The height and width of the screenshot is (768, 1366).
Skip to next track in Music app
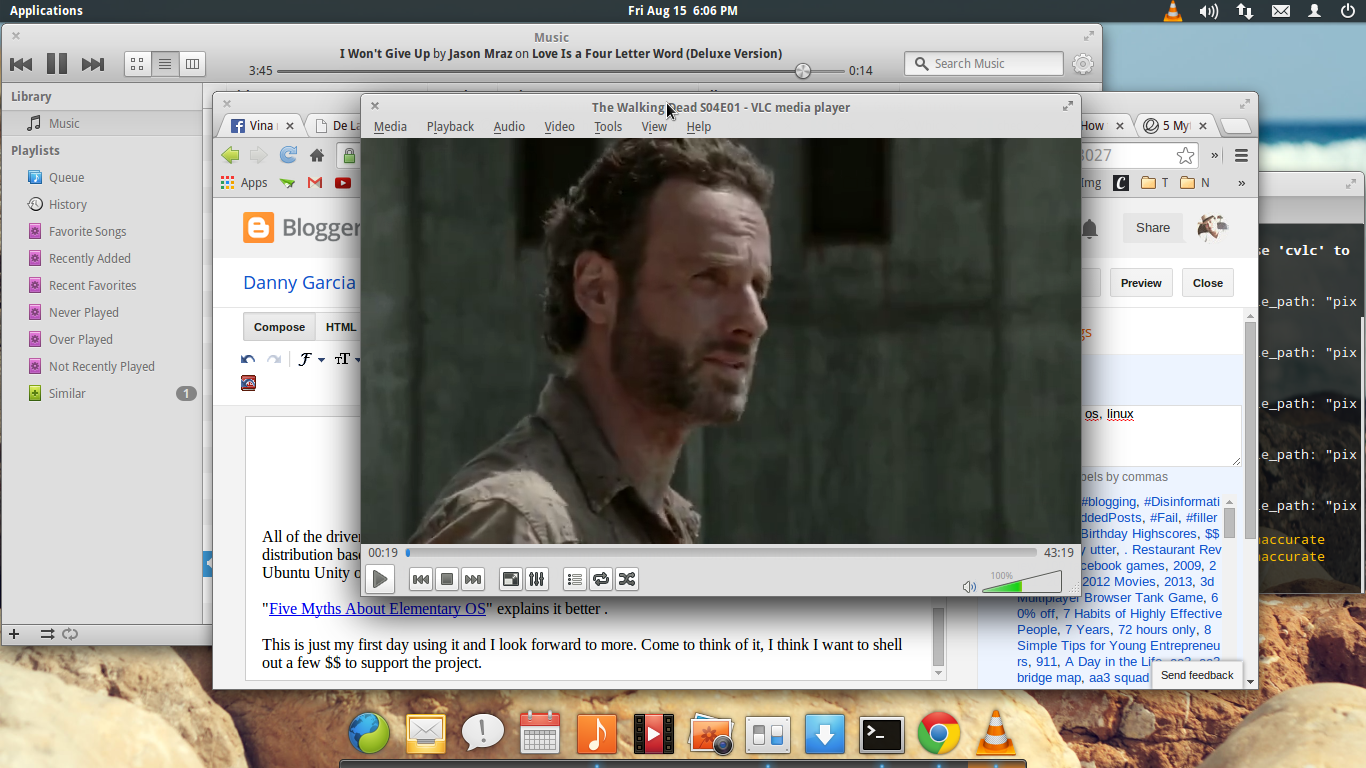pos(93,64)
